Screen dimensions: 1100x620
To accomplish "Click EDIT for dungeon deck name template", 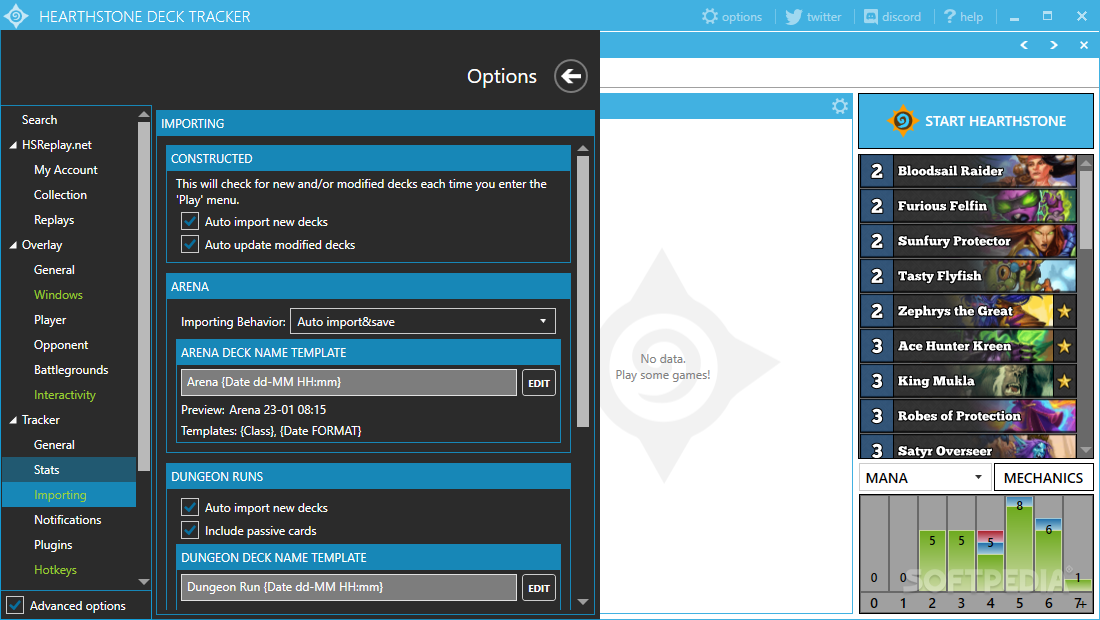I will coord(539,588).
